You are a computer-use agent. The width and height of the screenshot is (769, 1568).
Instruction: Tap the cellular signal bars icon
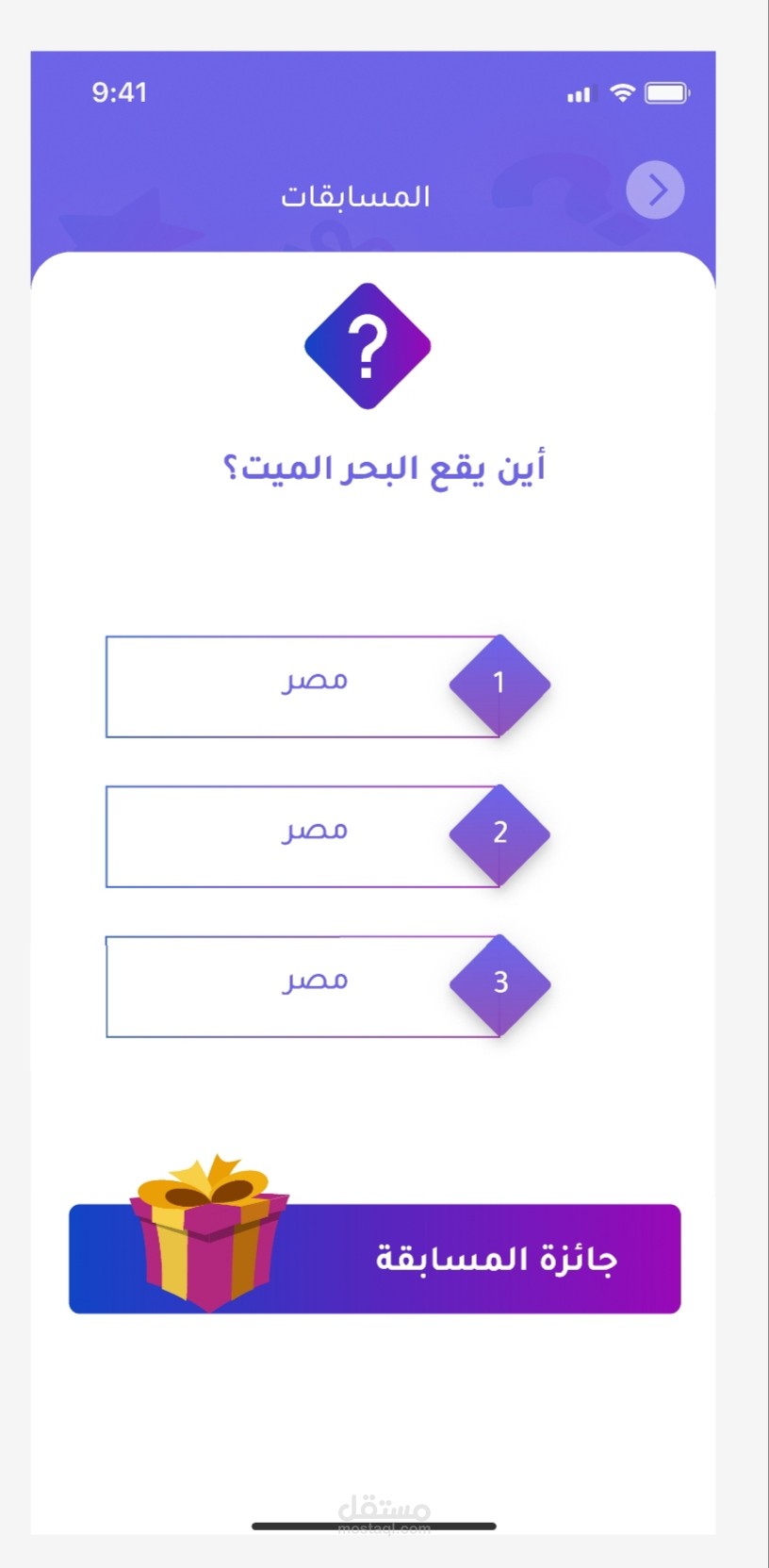pyautogui.click(x=579, y=93)
